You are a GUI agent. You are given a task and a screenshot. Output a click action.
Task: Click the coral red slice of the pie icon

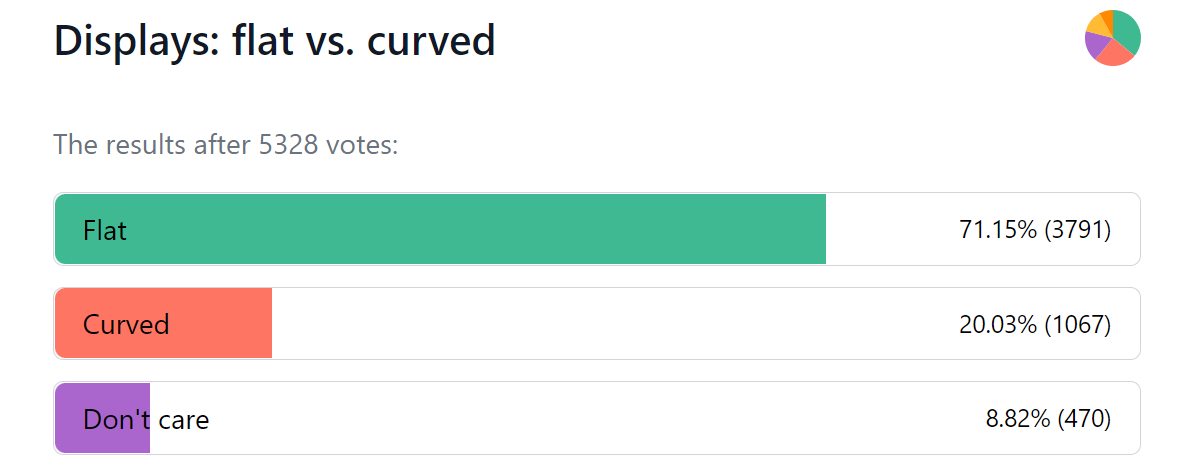pos(1113,54)
